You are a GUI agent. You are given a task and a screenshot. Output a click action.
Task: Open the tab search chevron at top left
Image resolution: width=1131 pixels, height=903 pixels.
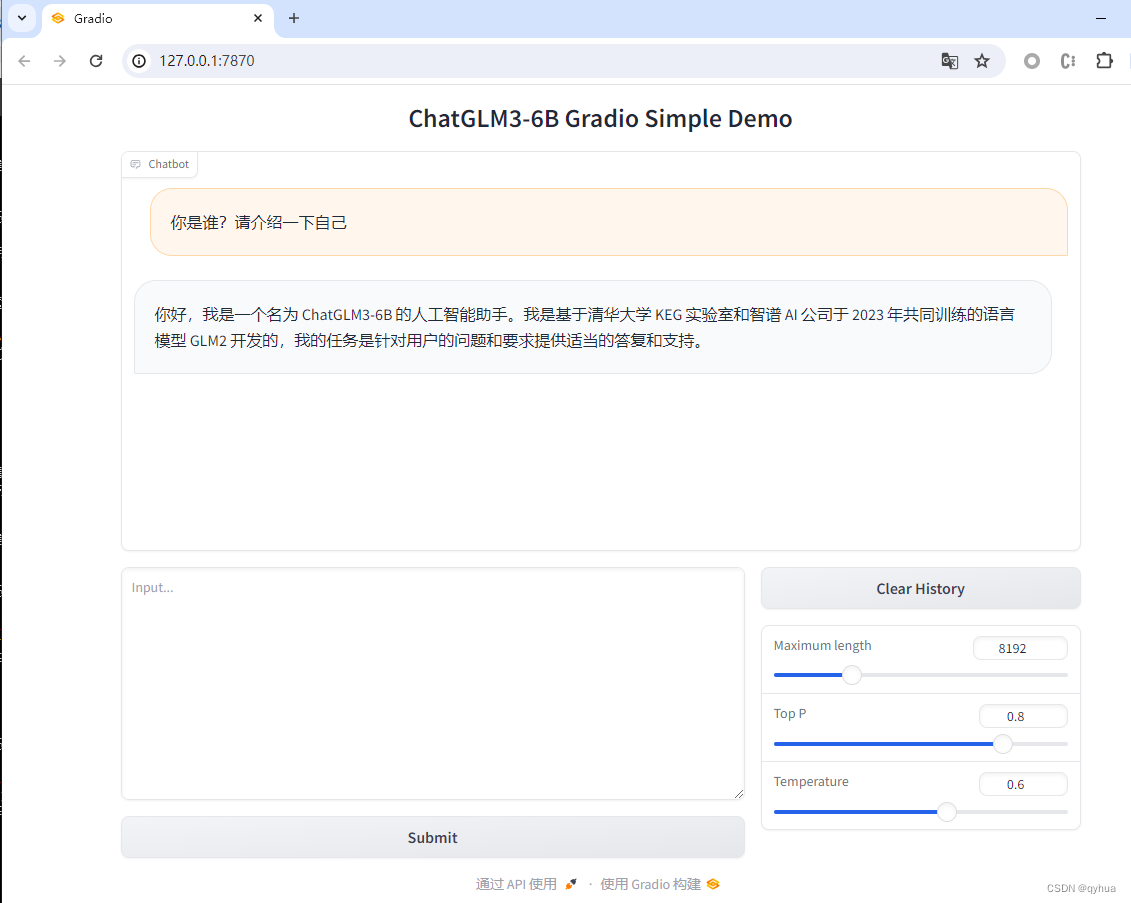pyautogui.click(x=21, y=18)
